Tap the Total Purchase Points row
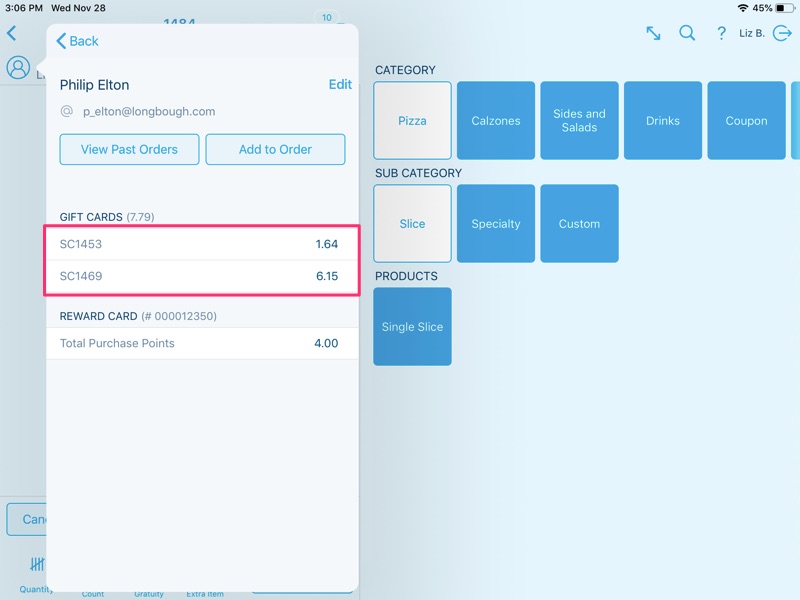 click(200, 343)
